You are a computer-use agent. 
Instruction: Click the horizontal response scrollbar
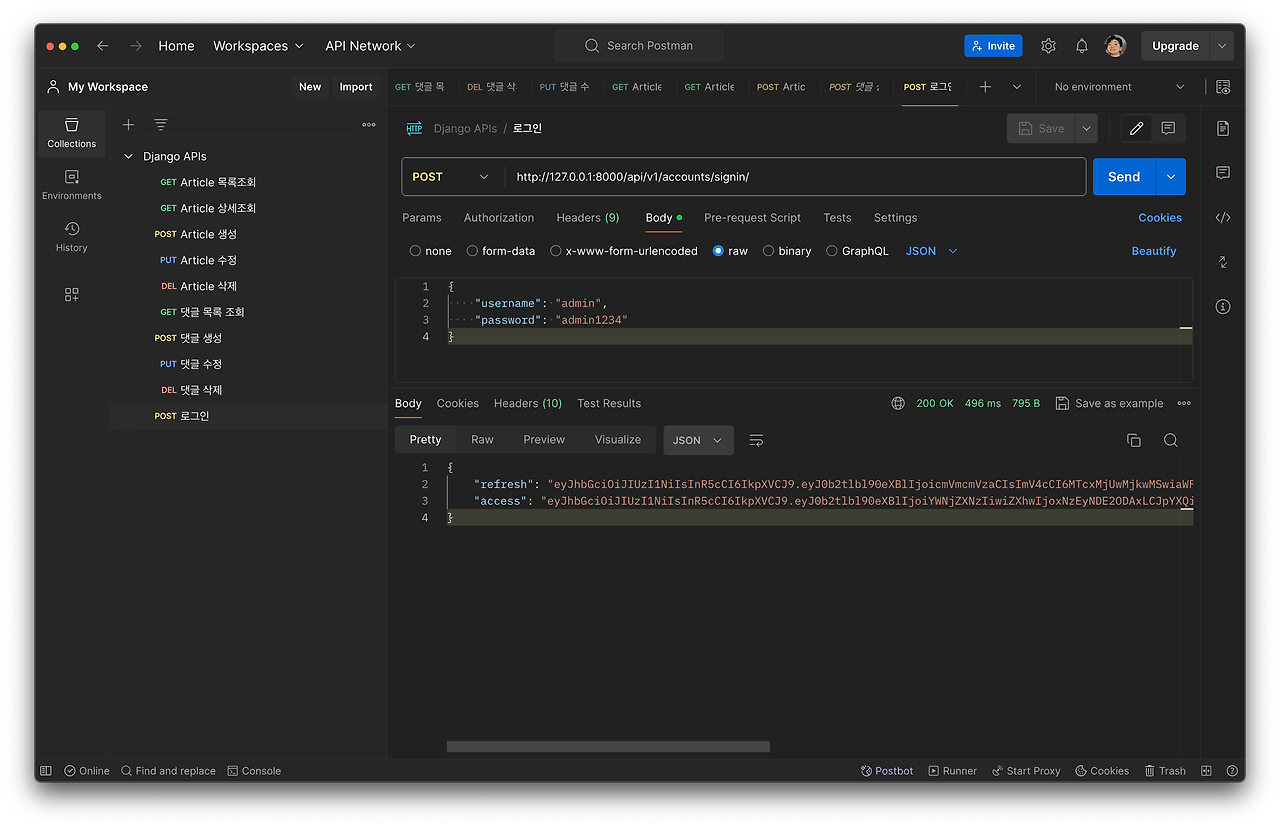click(x=608, y=746)
